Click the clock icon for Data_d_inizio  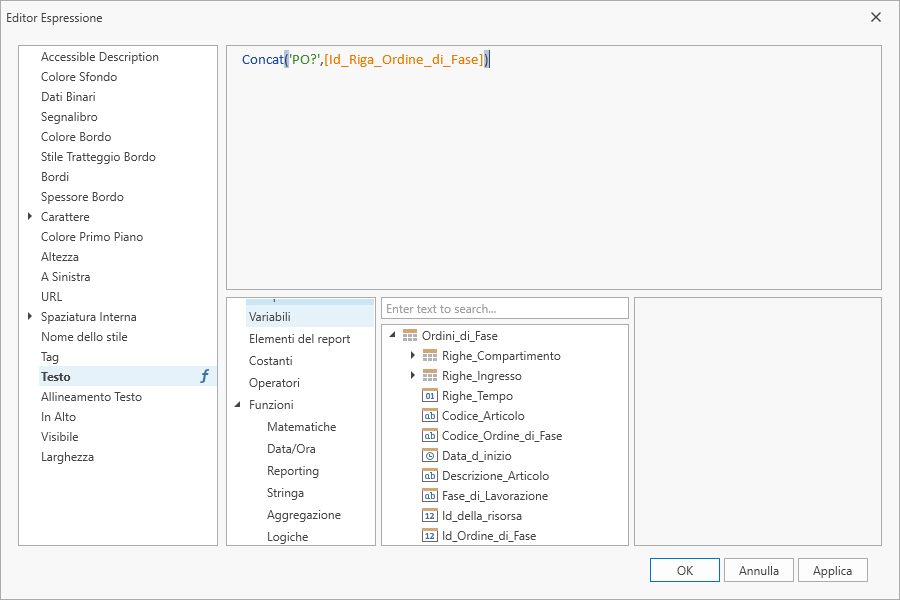(430, 456)
